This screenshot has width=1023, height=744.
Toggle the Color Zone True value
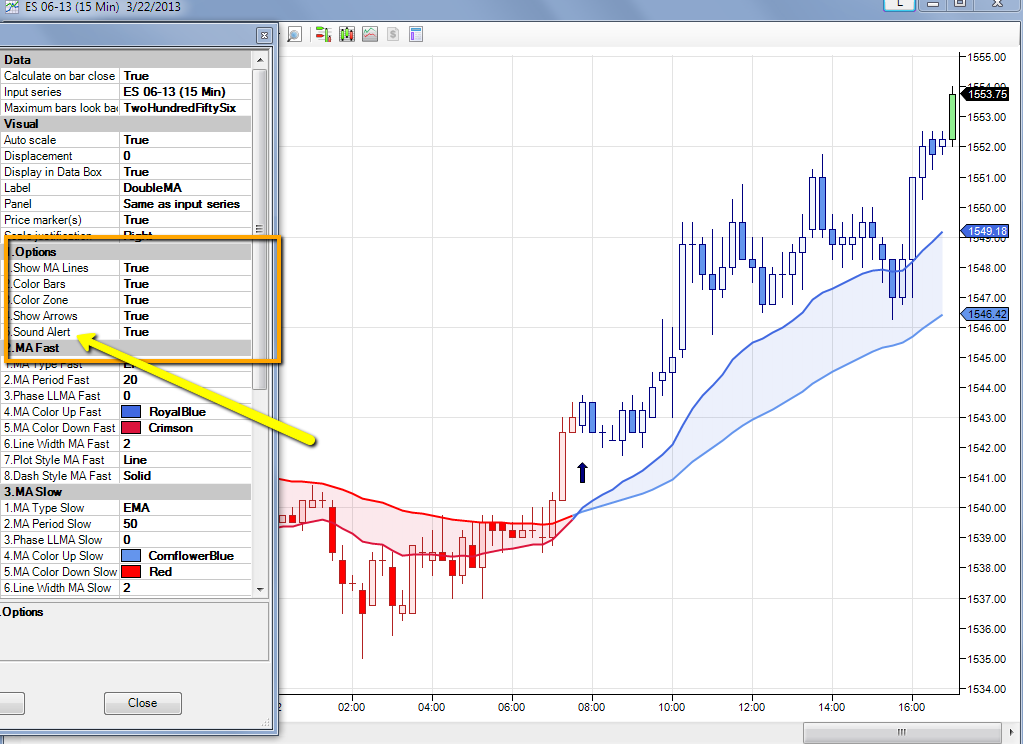coord(186,300)
